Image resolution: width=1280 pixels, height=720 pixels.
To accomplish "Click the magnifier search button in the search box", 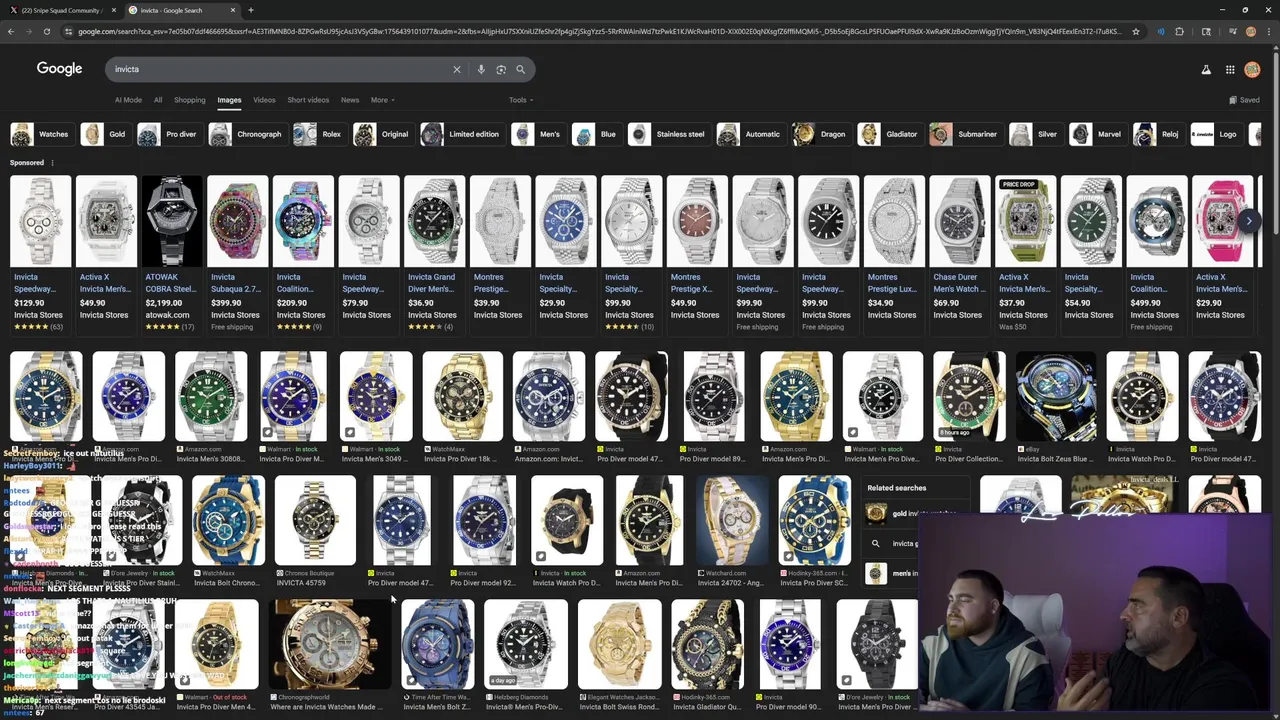I will 520,69.
